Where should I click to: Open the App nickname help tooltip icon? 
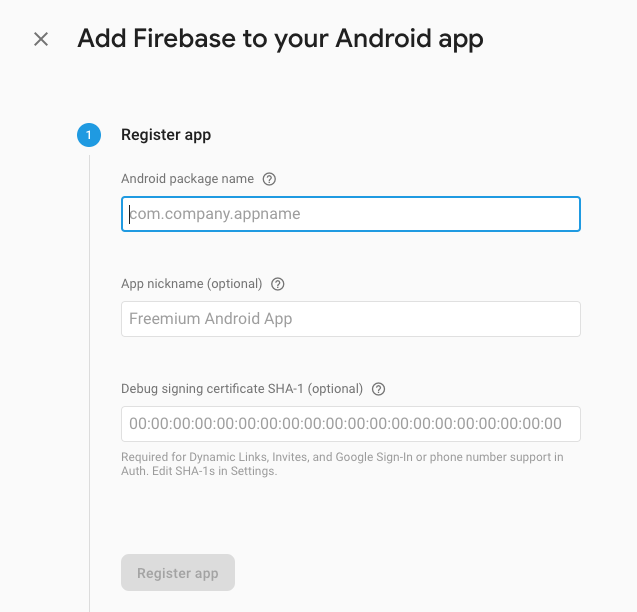(278, 284)
